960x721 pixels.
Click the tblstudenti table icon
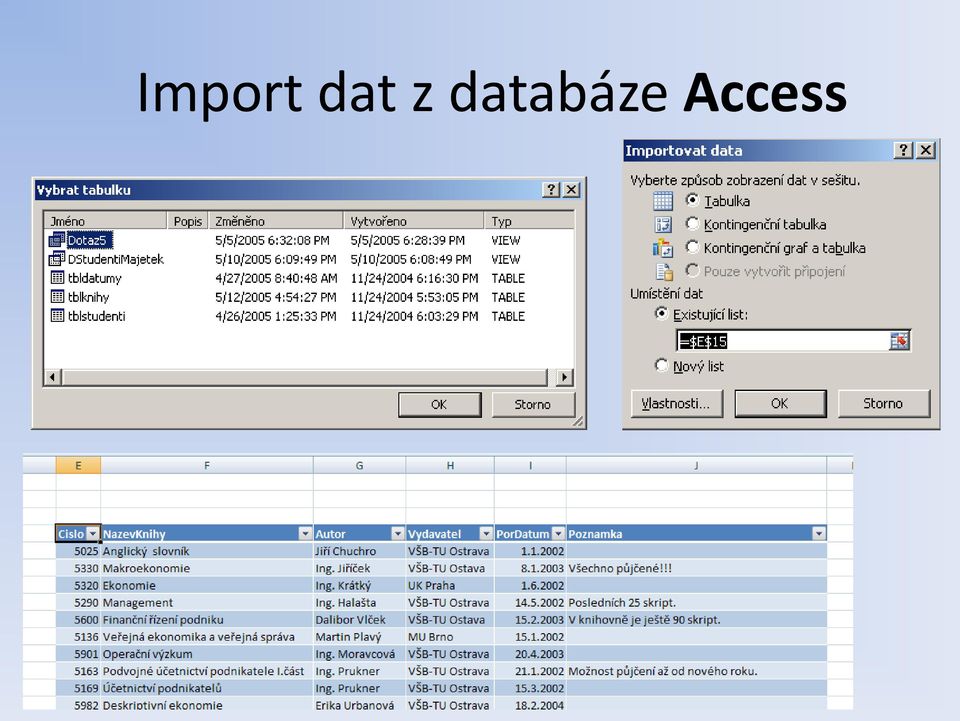pyautogui.click(x=57, y=316)
